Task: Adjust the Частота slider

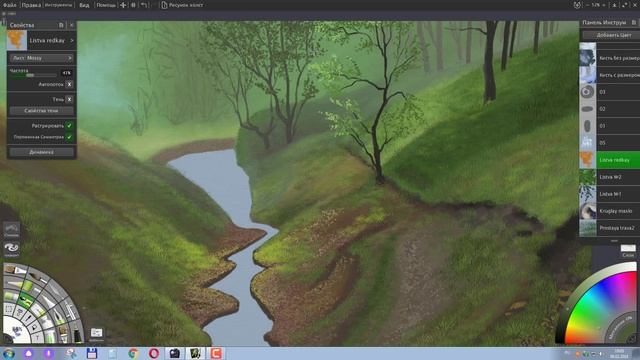Action: (33, 75)
